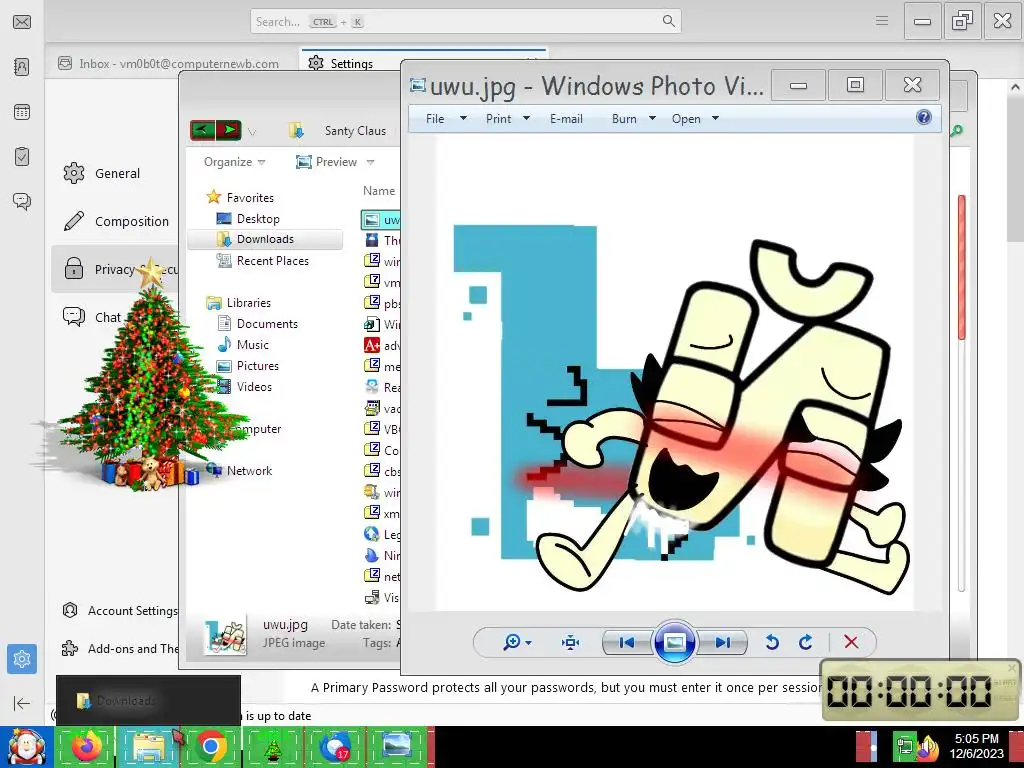Click Christmas tree app in taskbar
1024x768 pixels.
coord(273,747)
